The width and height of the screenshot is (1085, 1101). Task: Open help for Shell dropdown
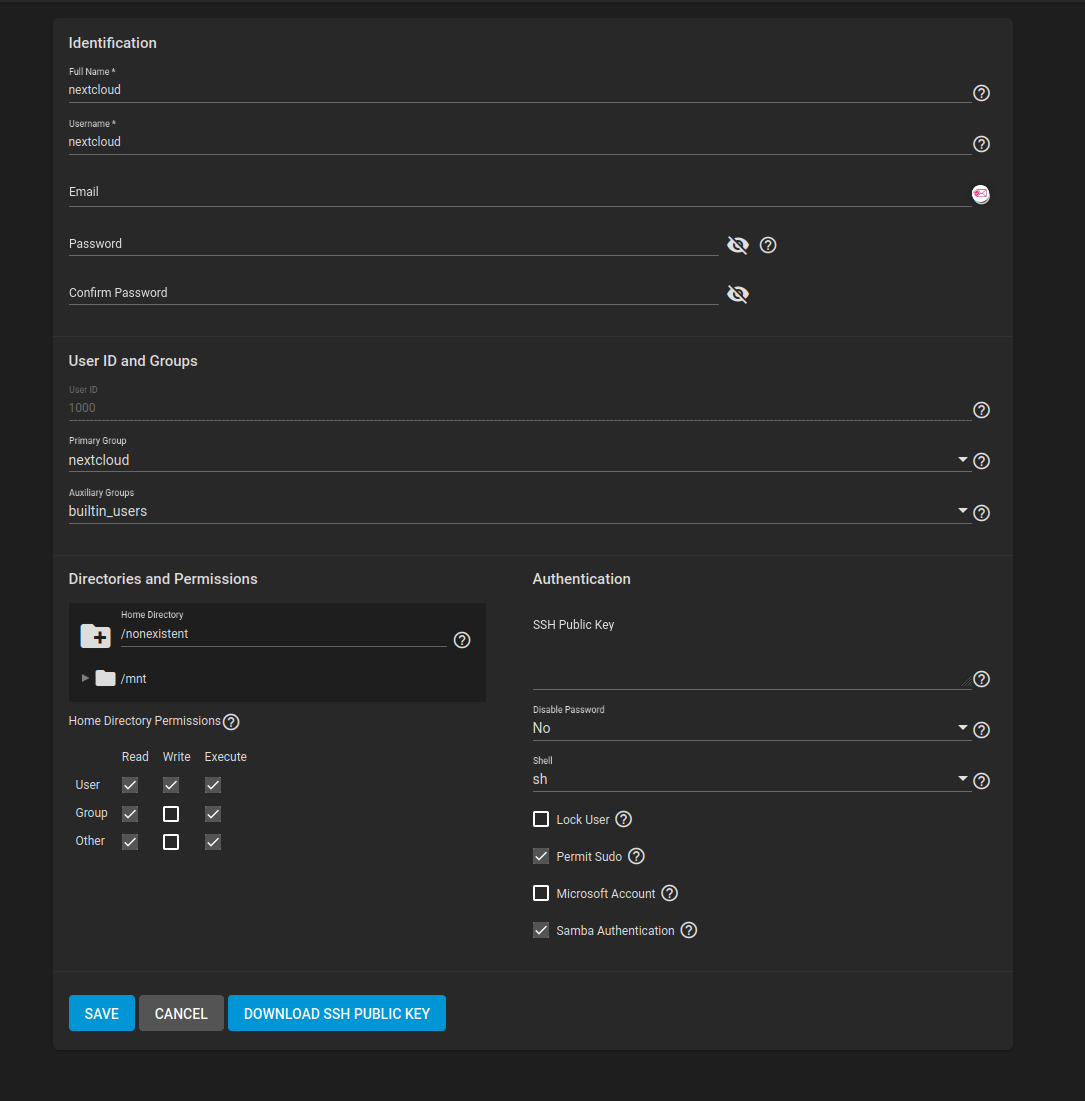981,781
